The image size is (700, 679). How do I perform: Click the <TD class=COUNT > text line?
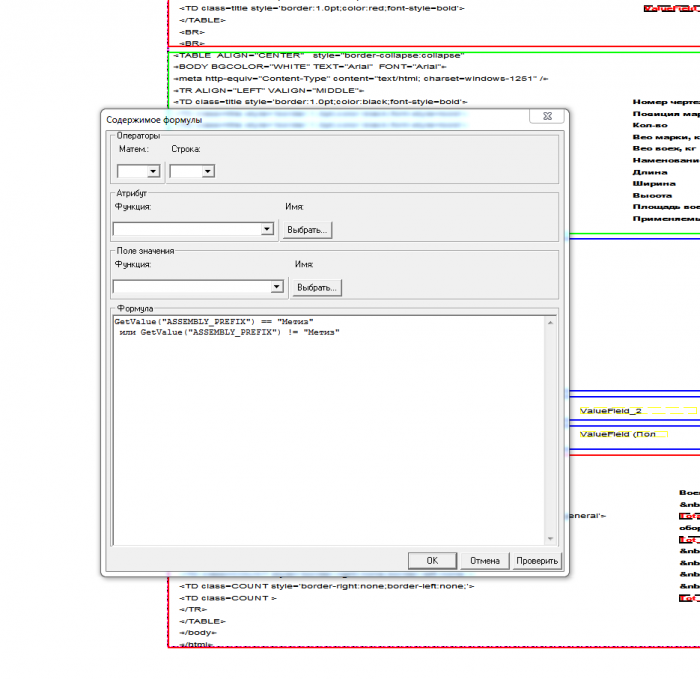(x=228, y=598)
